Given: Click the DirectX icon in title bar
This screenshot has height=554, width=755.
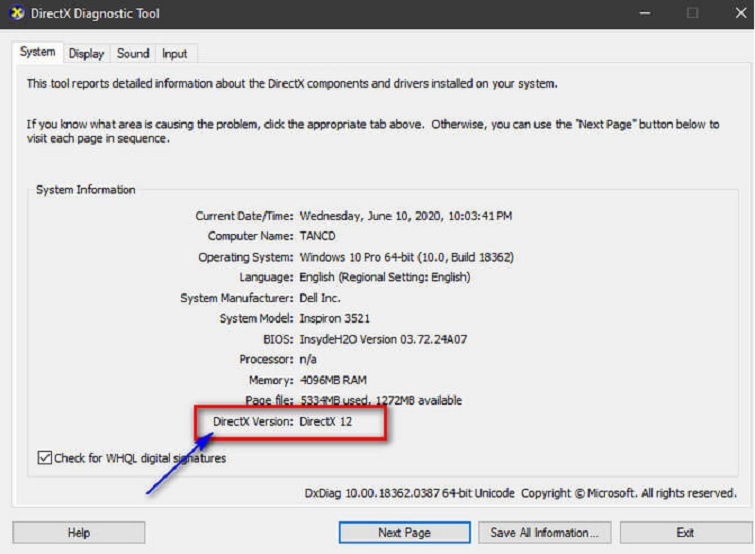Looking at the screenshot, I should (x=17, y=14).
